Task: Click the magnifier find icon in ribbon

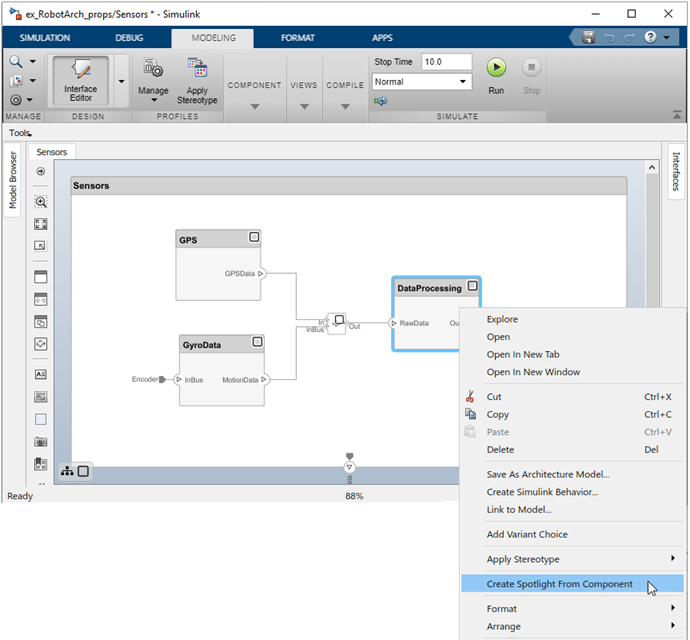Action: [x=16, y=62]
